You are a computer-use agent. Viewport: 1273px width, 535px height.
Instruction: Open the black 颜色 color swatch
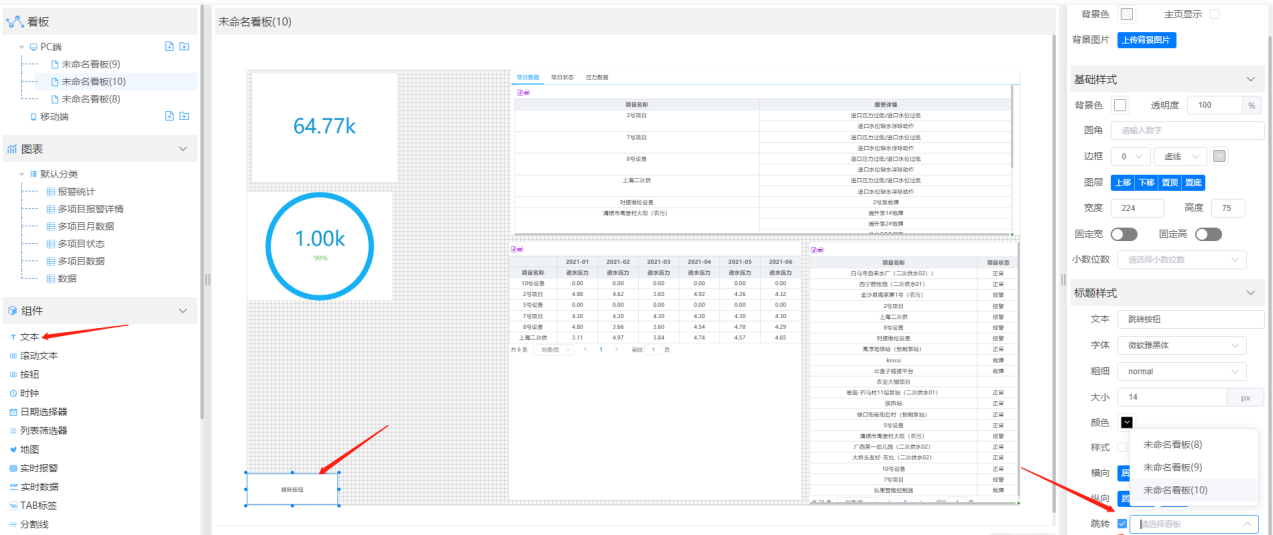click(1127, 423)
